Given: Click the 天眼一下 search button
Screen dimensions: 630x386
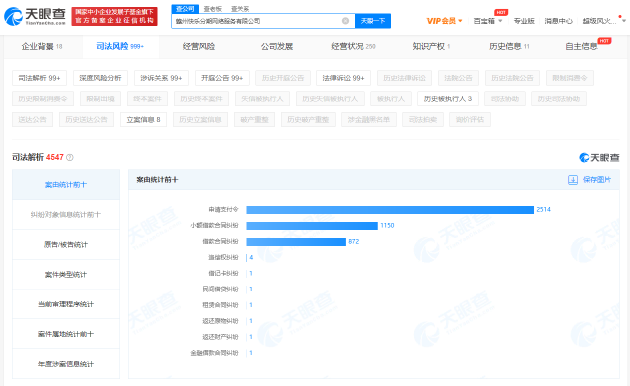Looking at the screenshot, I should 373,21.
